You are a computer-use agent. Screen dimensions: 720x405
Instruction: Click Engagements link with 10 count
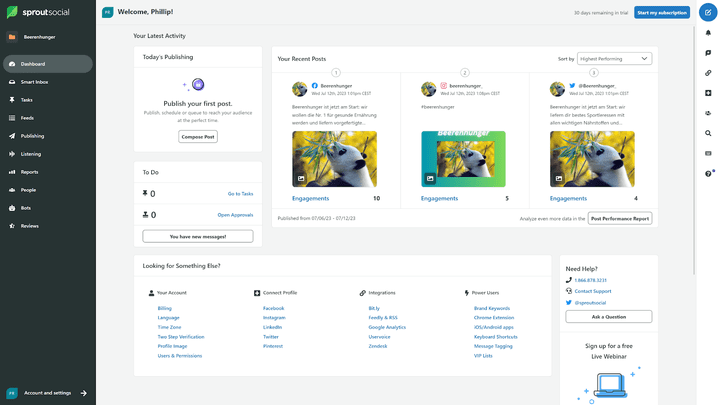pyautogui.click(x=310, y=198)
